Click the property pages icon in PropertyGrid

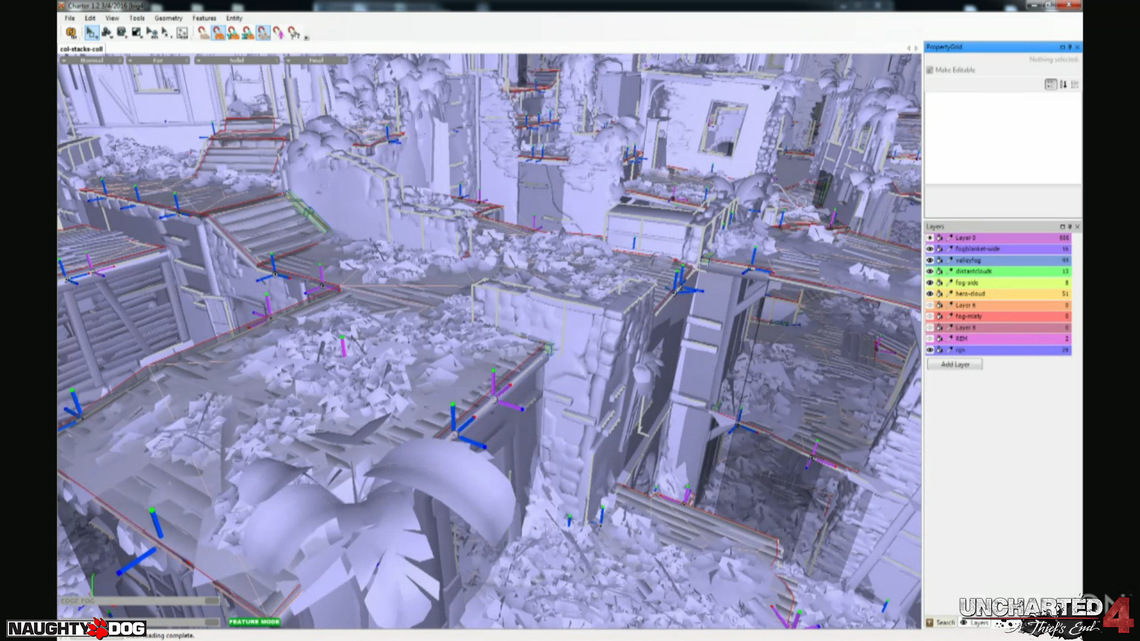(x=1075, y=85)
